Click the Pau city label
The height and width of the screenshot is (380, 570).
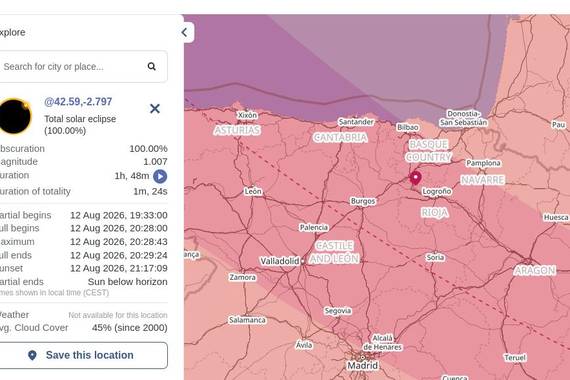(x=558, y=125)
